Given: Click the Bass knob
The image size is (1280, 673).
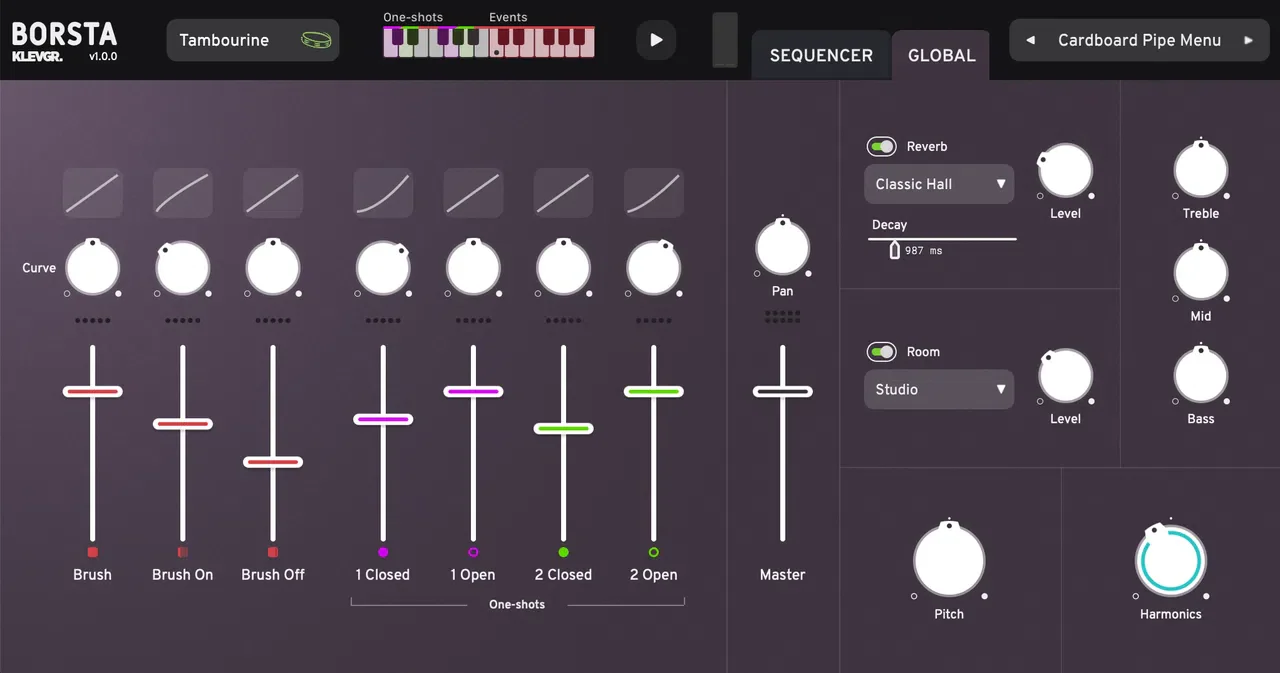Looking at the screenshot, I should pos(1201,375).
